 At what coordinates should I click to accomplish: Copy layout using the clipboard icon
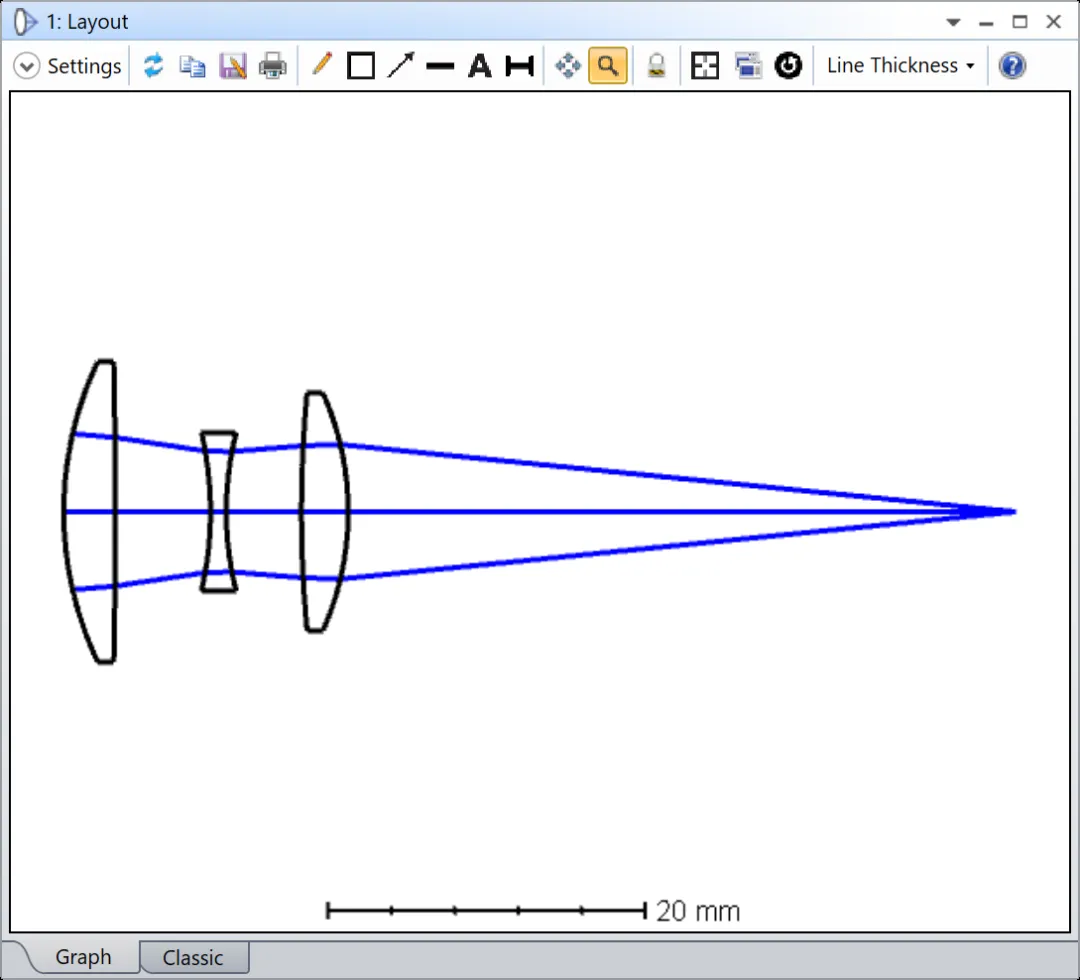(192, 66)
